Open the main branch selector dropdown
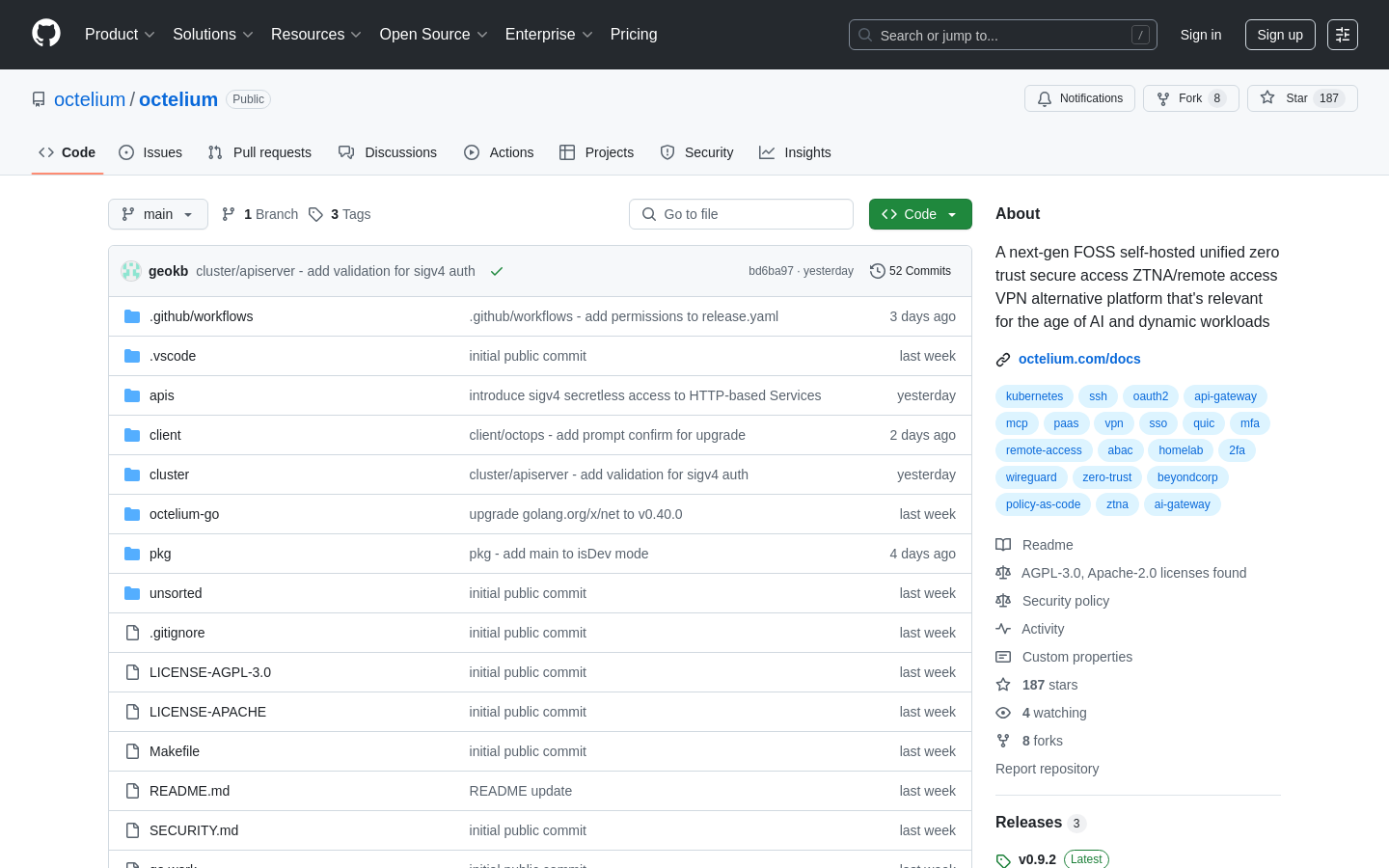 coord(158,214)
